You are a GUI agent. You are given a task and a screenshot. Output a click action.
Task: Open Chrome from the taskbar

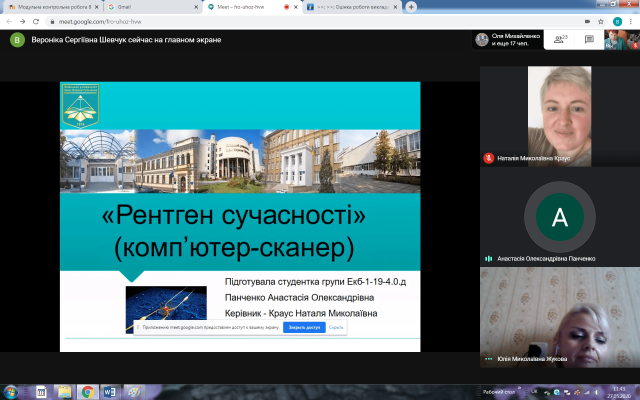pyautogui.click(x=88, y=391)
